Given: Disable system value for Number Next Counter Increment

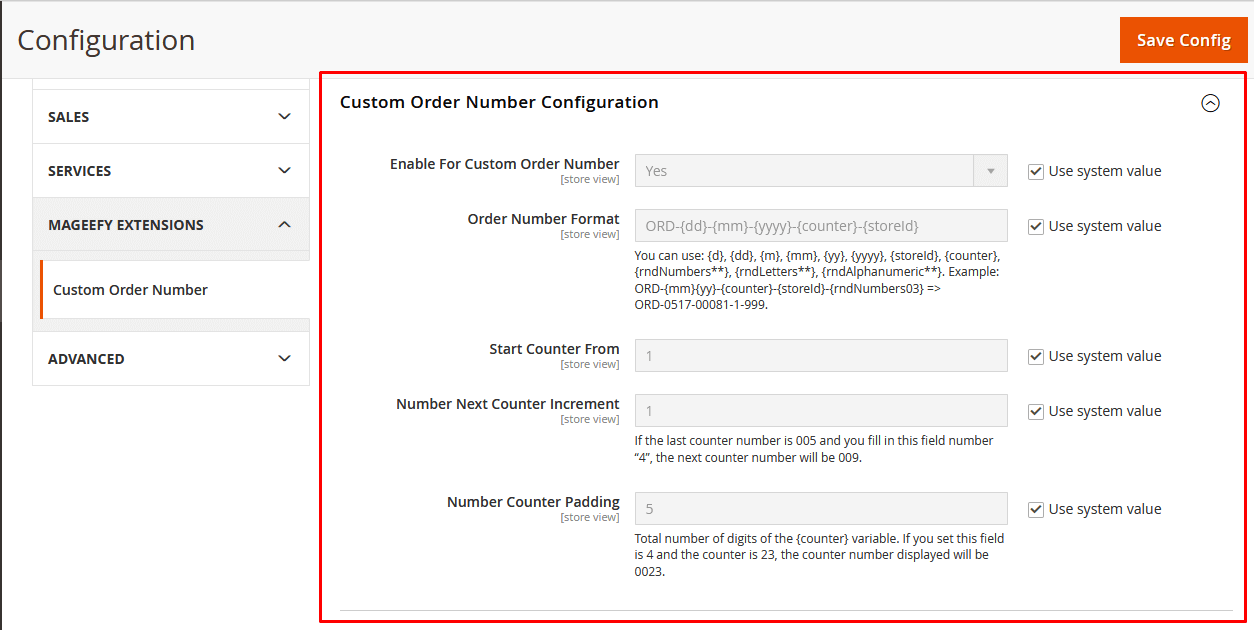Looking at the screenshot, I should coord(1036,412).
